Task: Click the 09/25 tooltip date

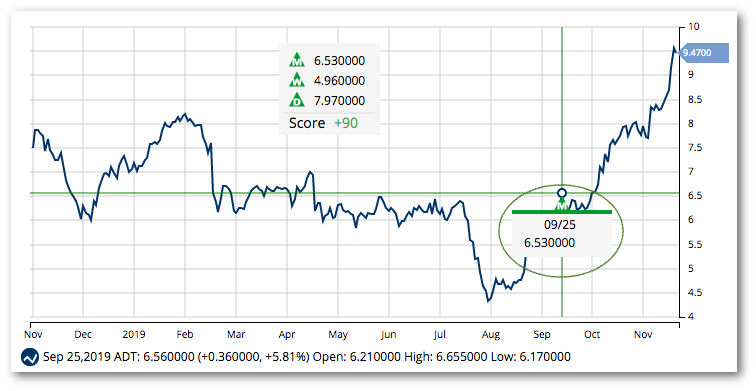Action: click(x=560, y=225)
